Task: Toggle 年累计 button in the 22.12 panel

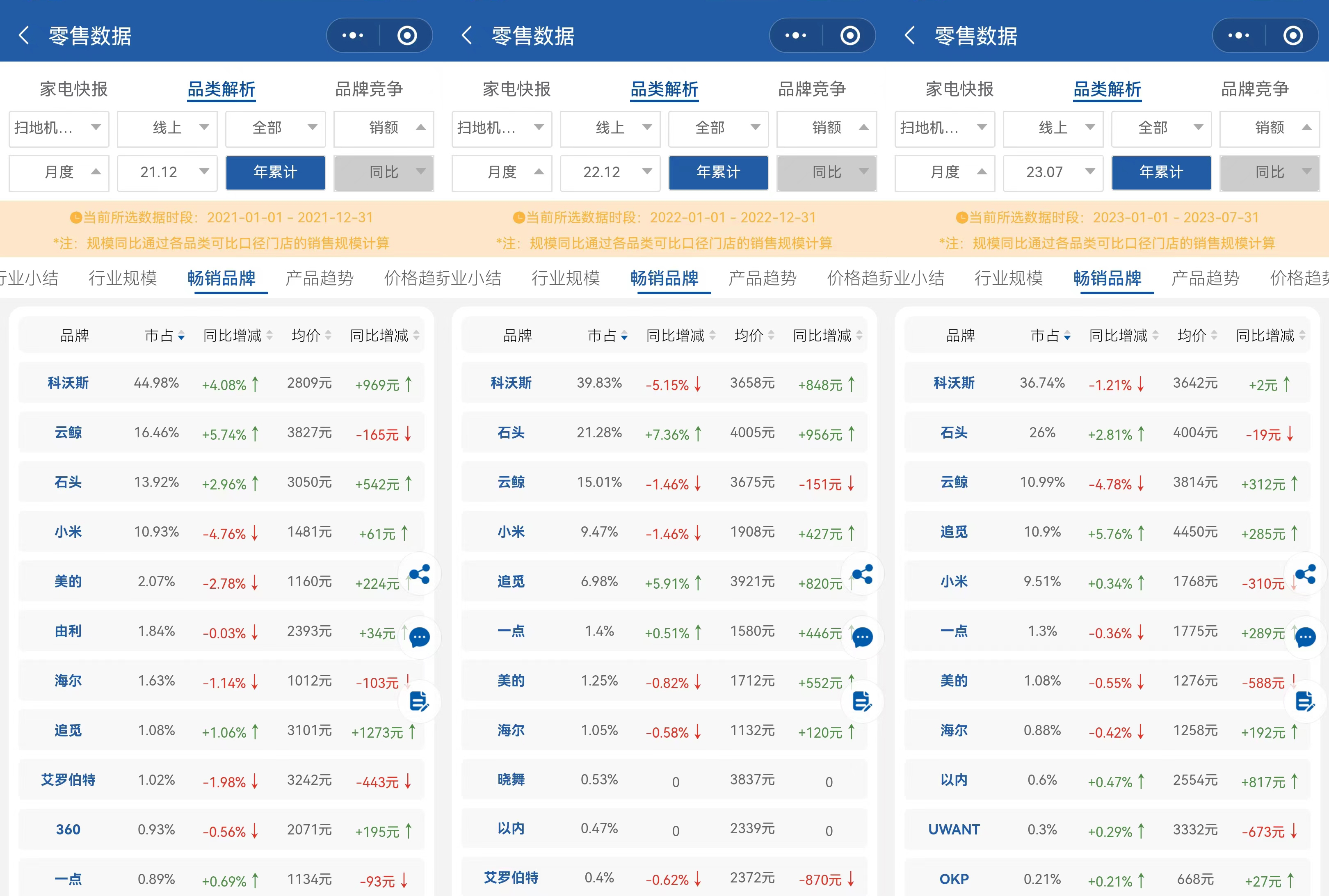Action: coord(718,172)
